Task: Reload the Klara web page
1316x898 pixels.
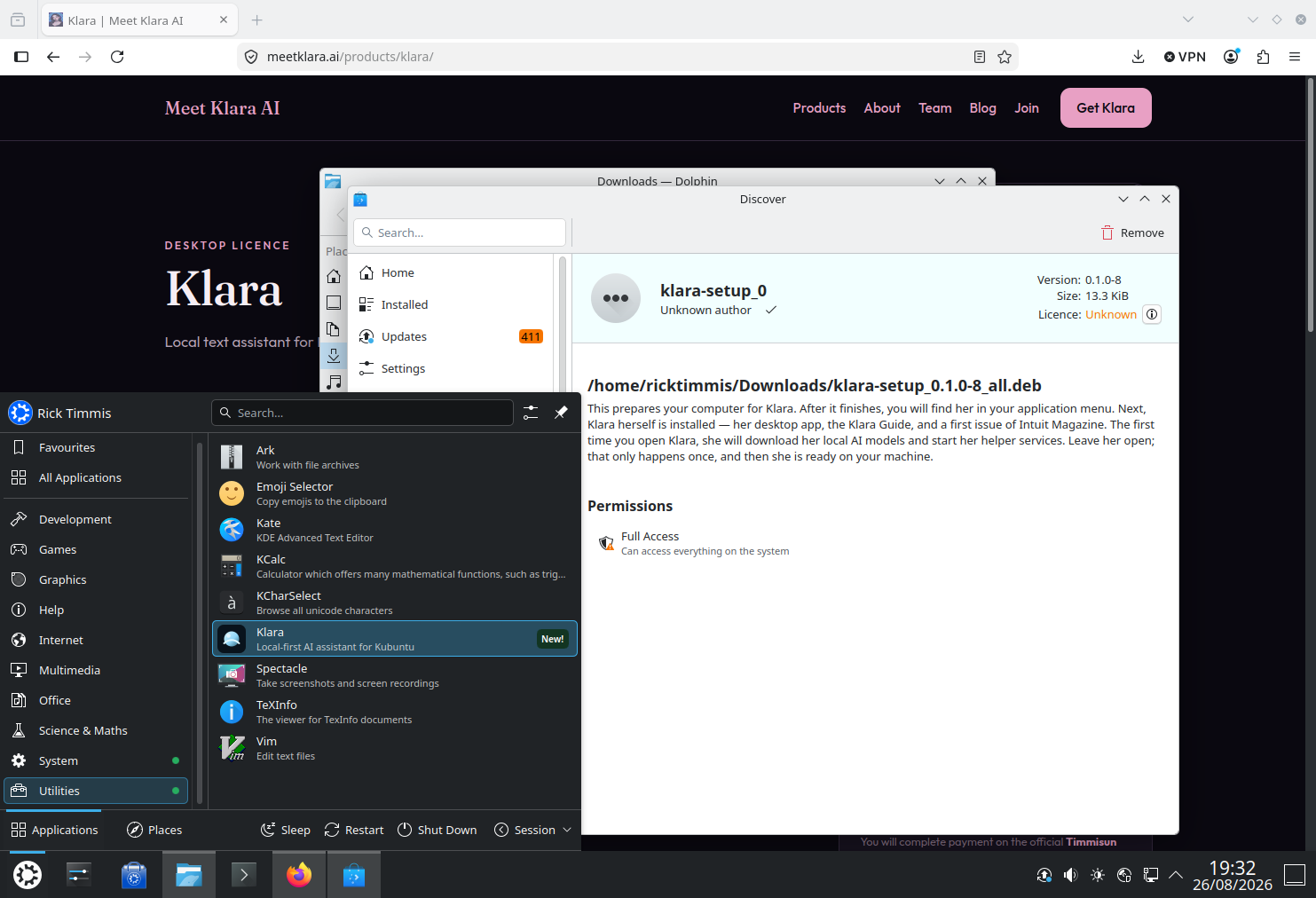Action: point(117,57)
